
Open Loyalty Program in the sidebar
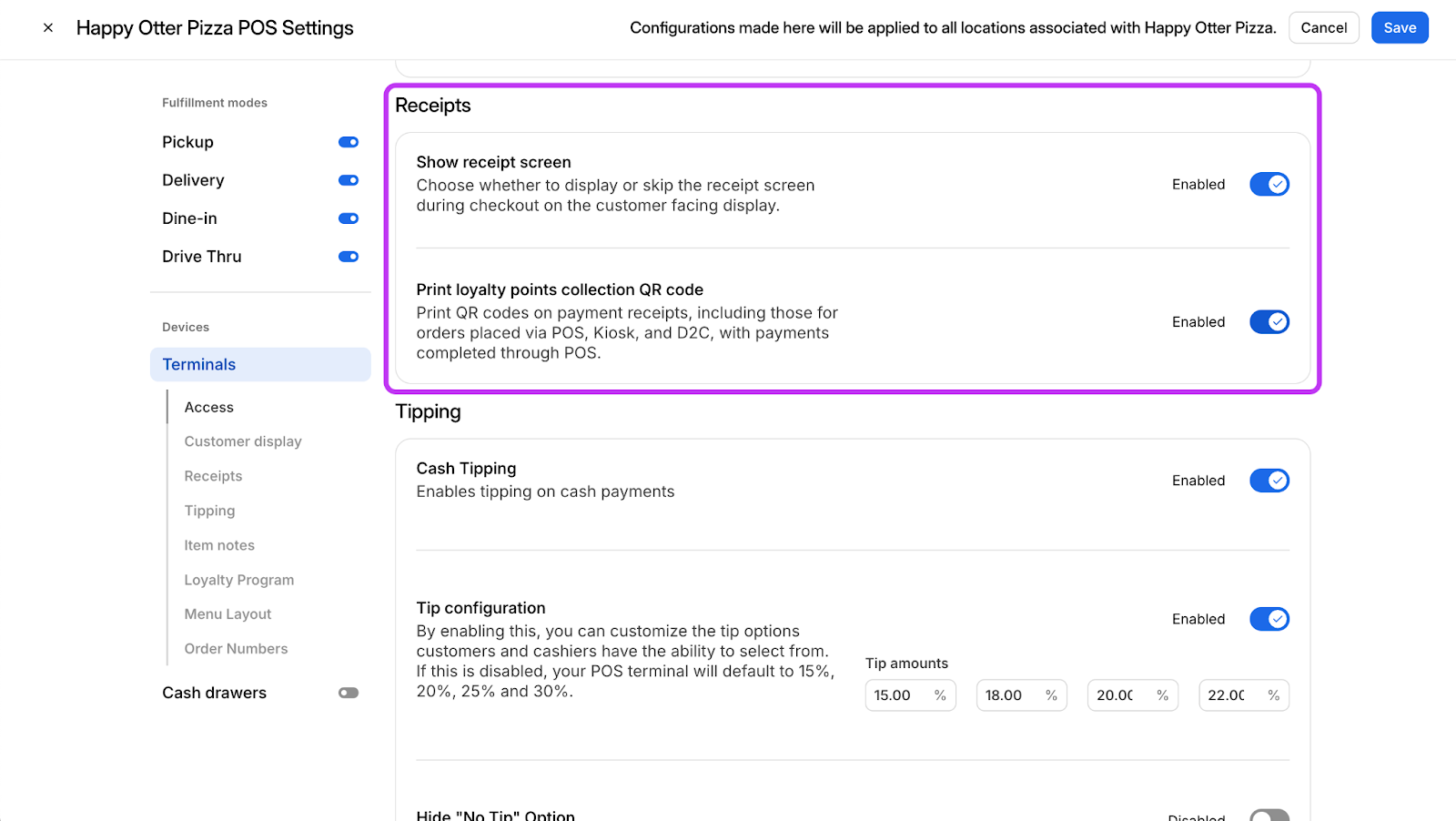(239, 580)
